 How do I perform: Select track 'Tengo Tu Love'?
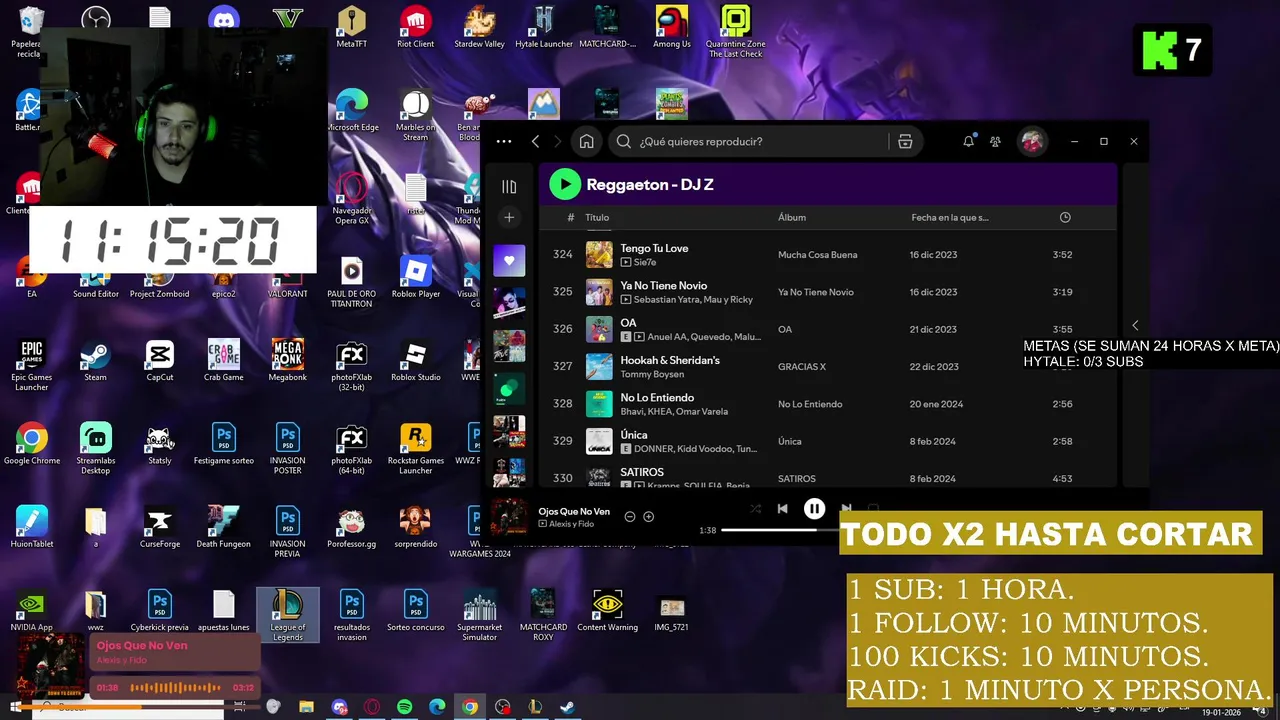coord(828,254)
